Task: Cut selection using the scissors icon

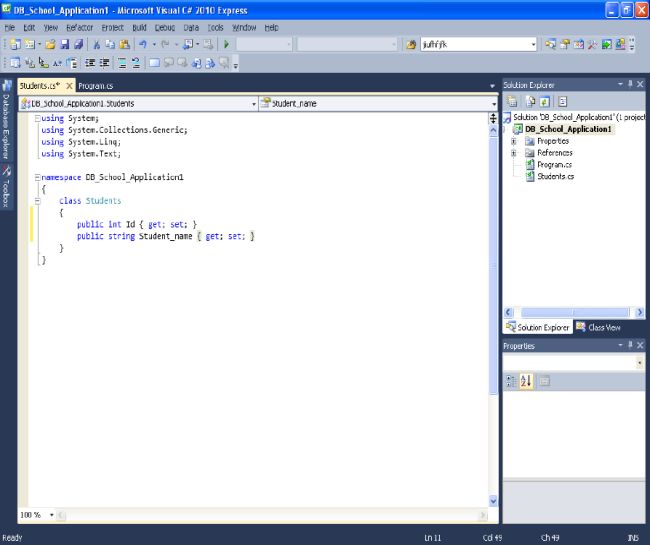Action: coord(97,44)
